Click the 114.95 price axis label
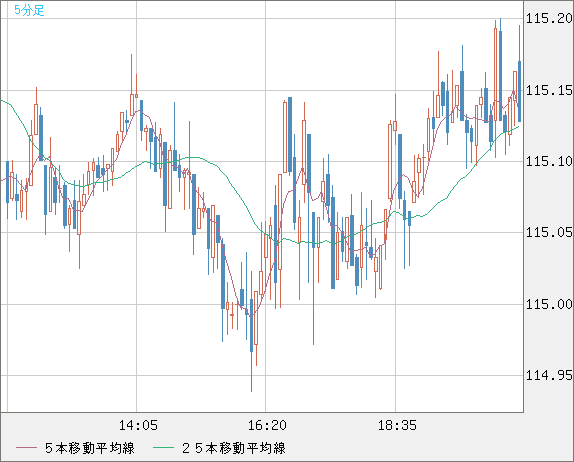The height and width of the screenshot is (462, 574). [x=549, y=375]
